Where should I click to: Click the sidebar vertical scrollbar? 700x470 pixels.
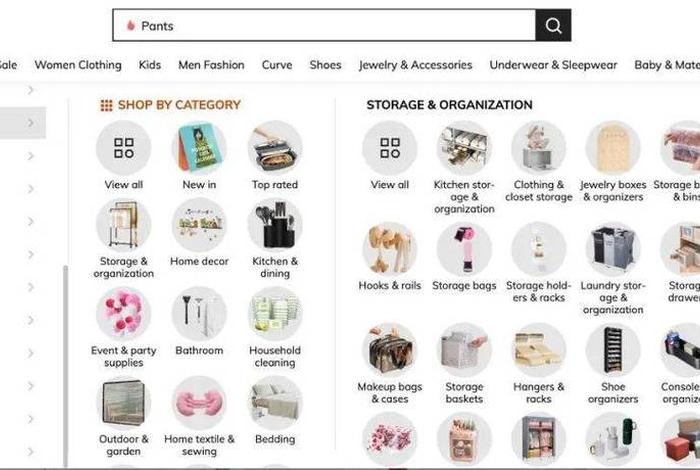(66, 366)
